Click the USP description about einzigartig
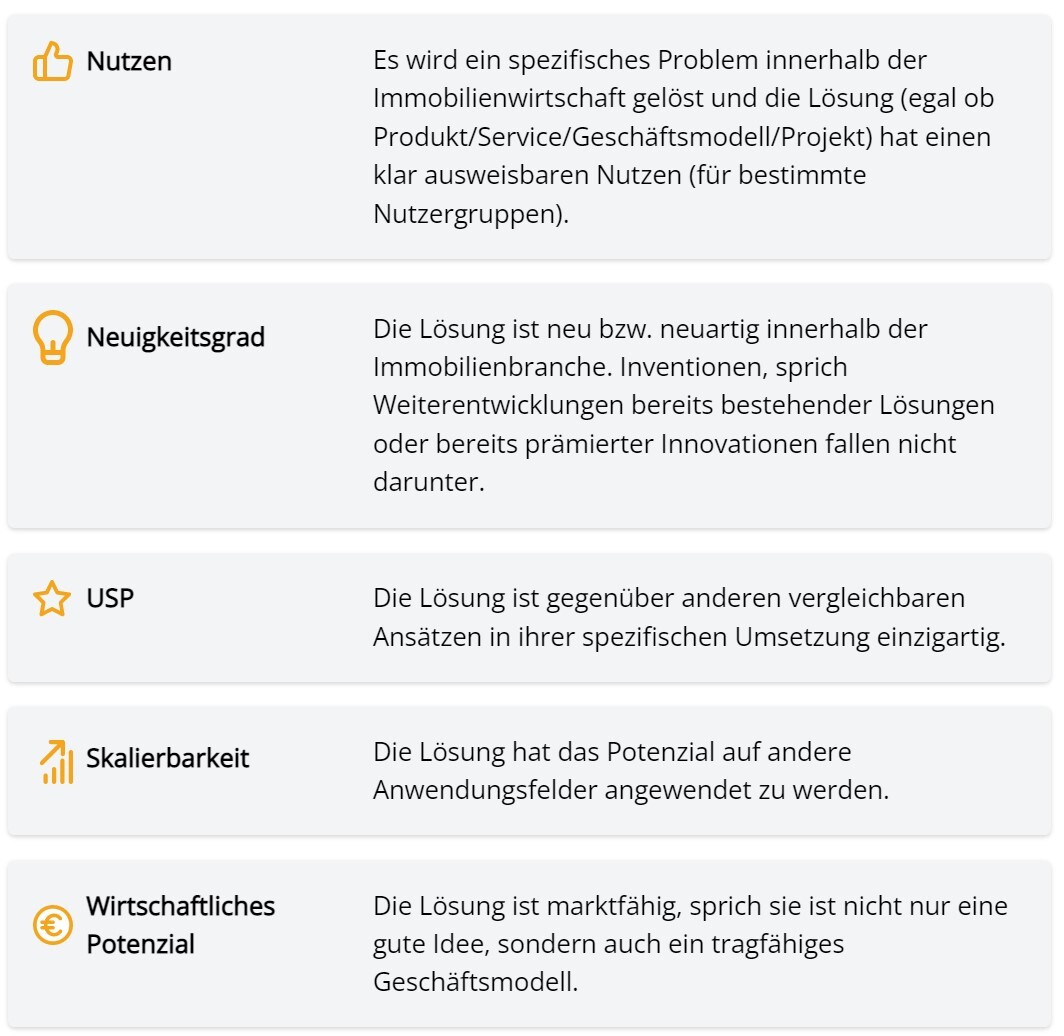Image resolution: width=1064 pixels, height=1036 pixels. (689, 617)
